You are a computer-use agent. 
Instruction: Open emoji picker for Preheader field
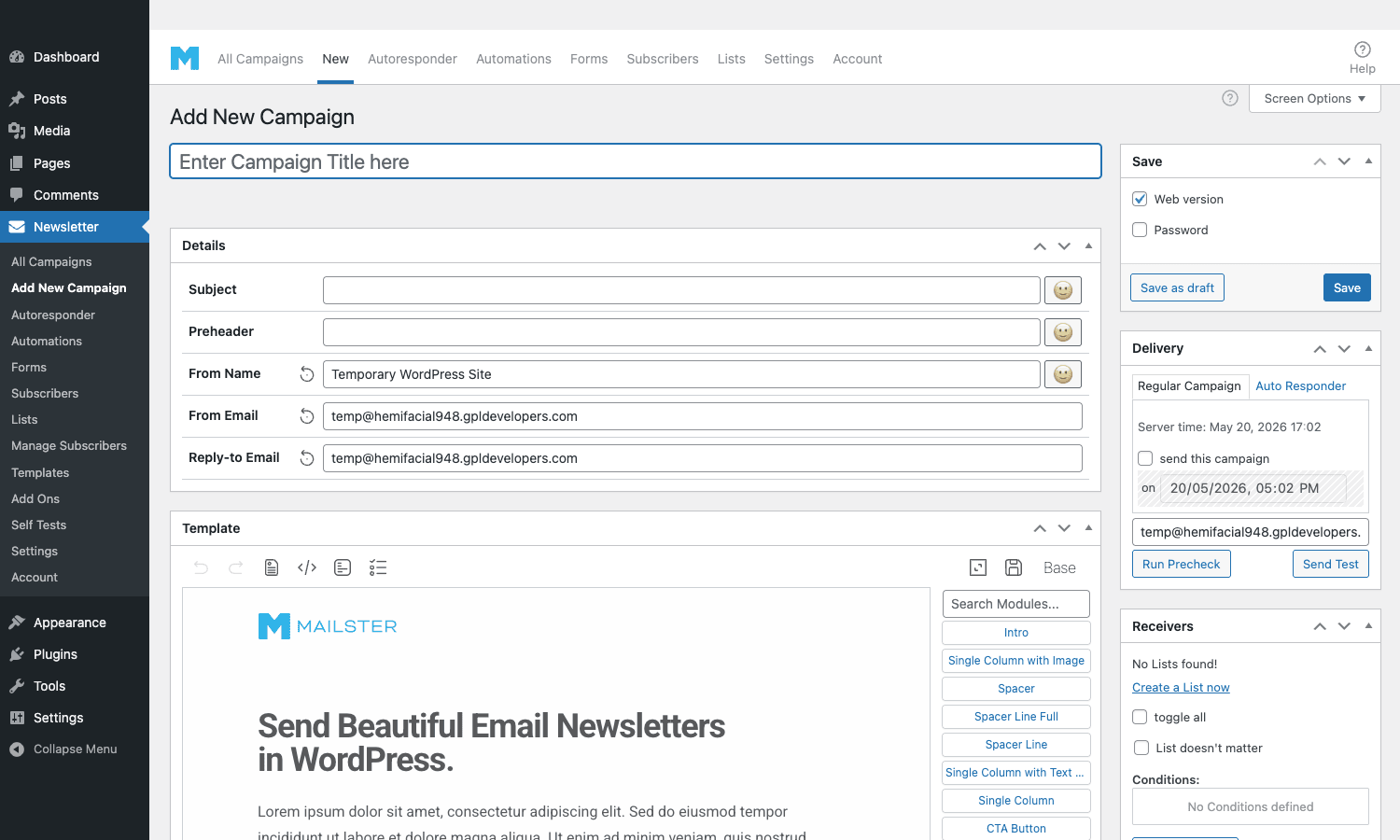[x=1063, y=332]
